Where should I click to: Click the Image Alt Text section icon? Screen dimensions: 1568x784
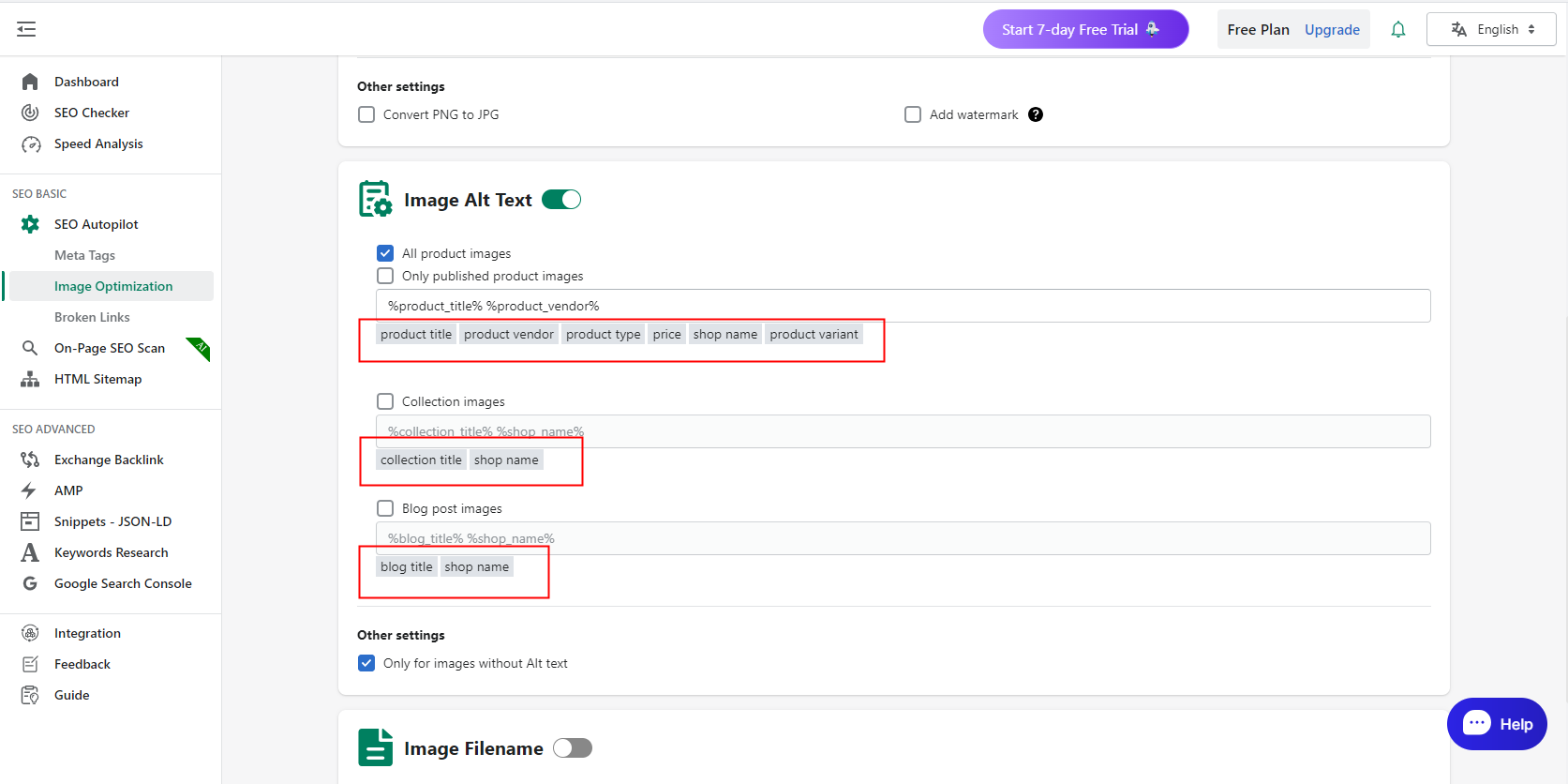click(x=376, y=199)
